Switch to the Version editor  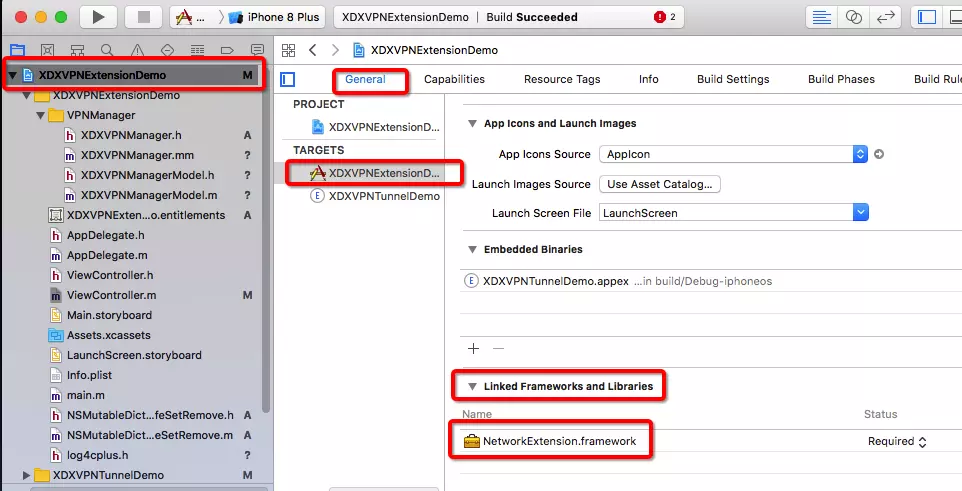[885, 17]
